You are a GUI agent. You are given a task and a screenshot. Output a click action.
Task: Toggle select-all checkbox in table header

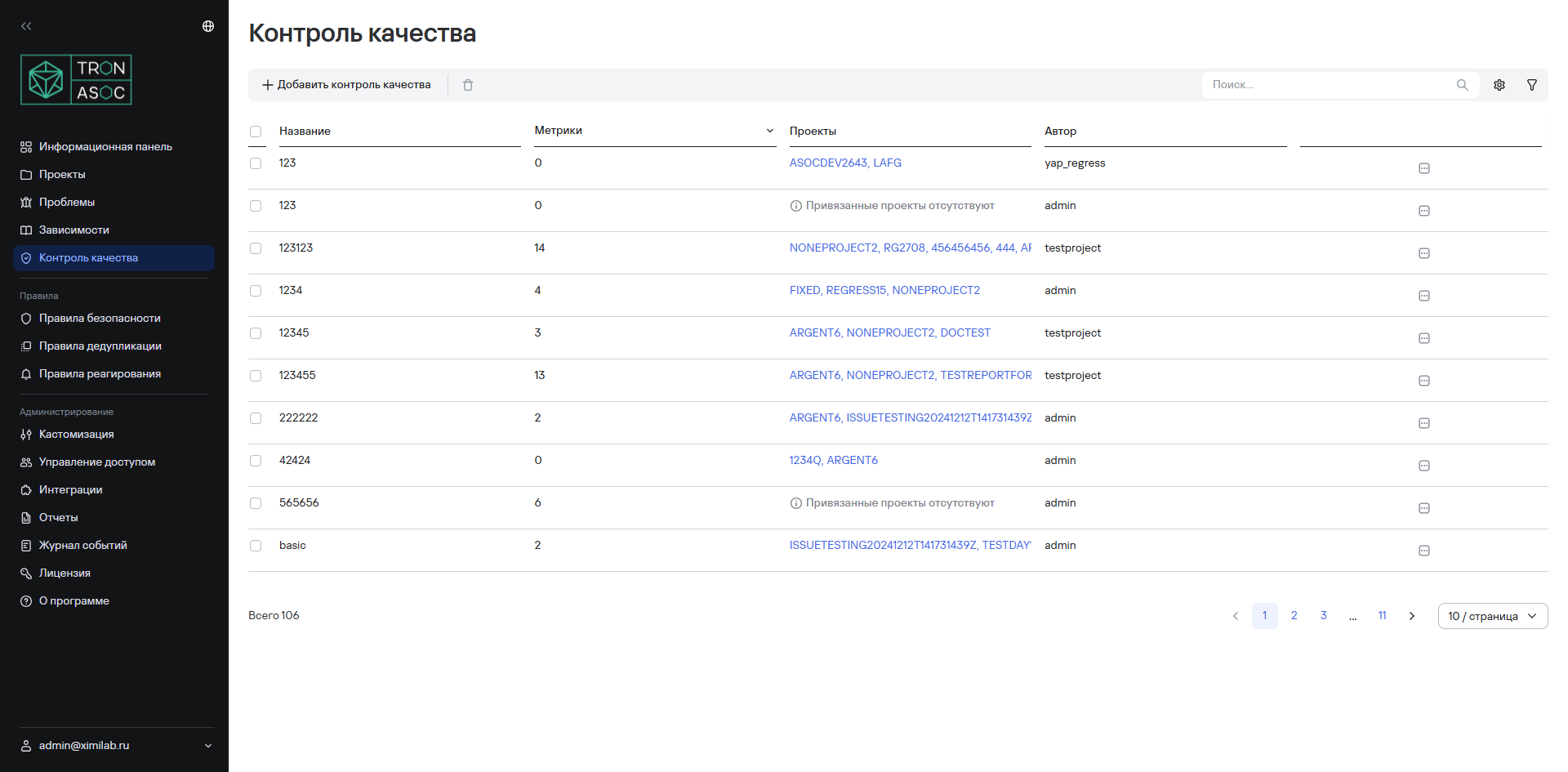click(256, 132)
